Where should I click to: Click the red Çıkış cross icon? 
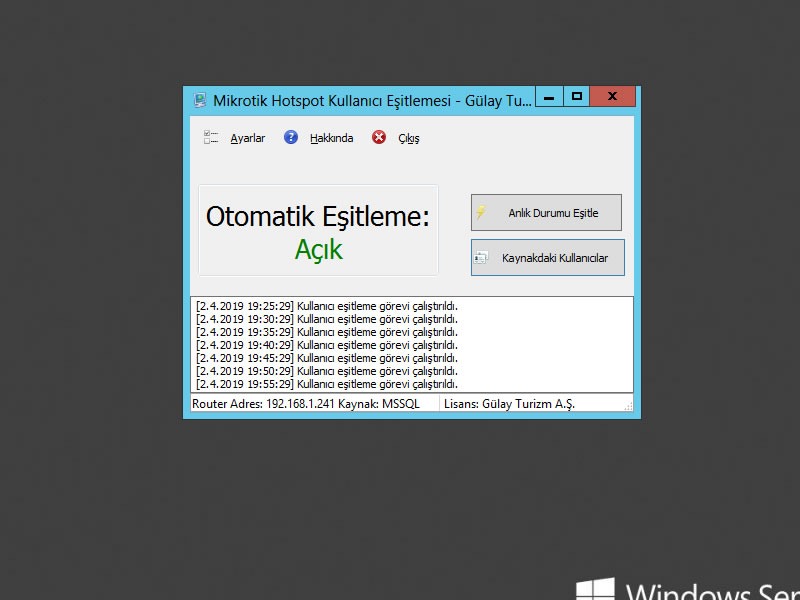point(379,138)
